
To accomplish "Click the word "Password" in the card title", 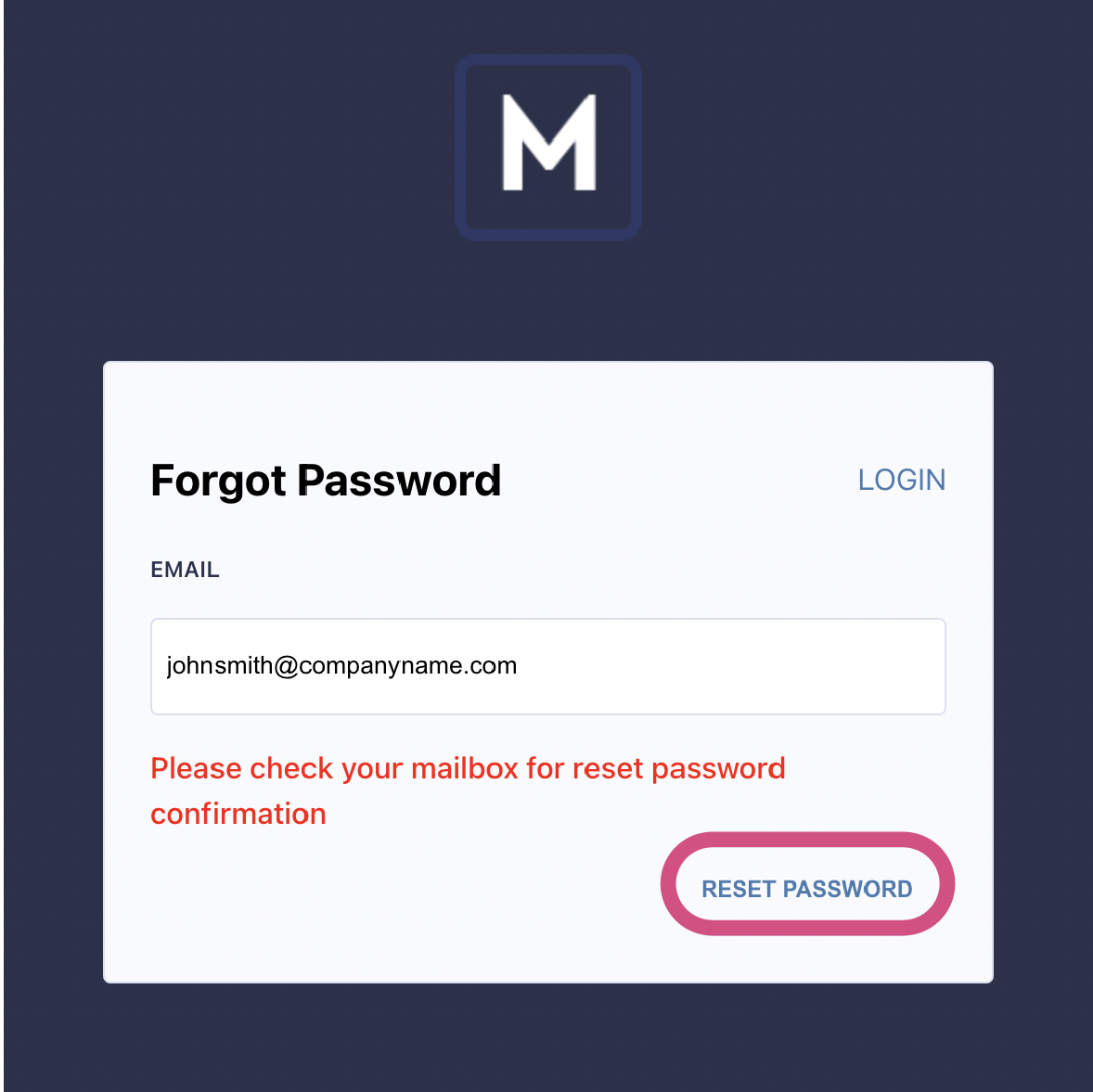I will click(399, 481).
